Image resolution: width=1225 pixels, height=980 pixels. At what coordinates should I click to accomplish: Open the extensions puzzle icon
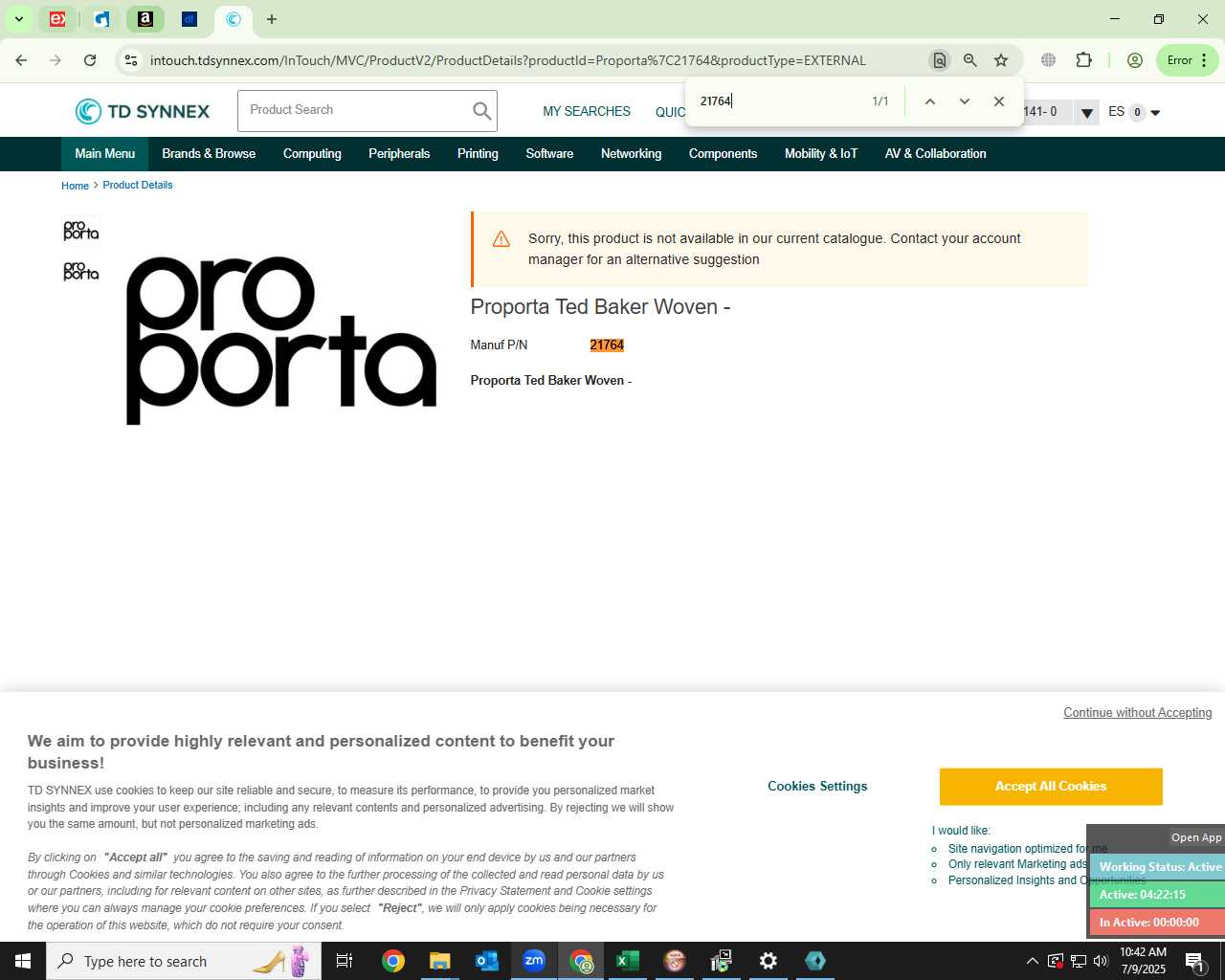click(1083, 60)
